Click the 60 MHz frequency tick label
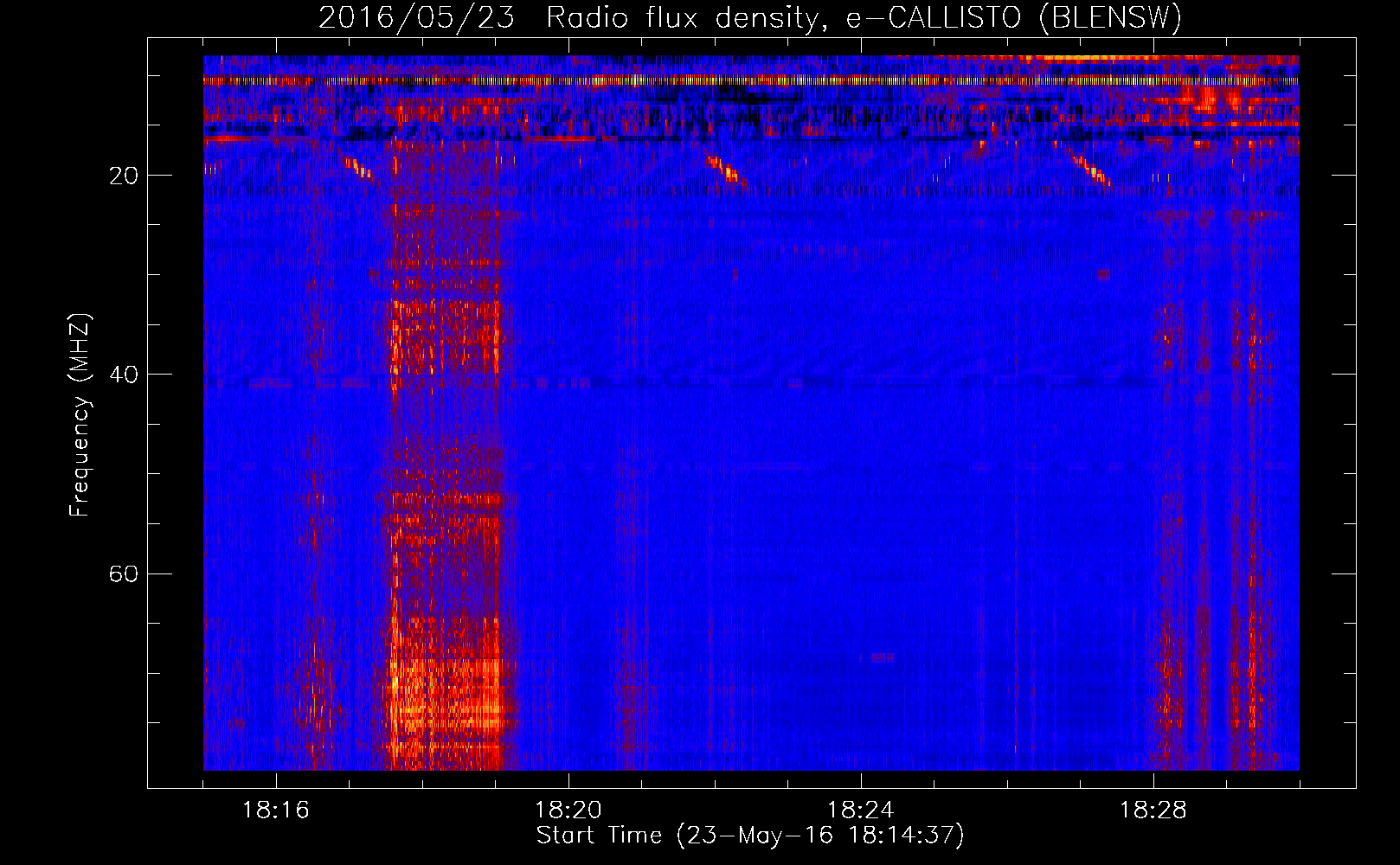The height and width of the screenshot is (865, 1400). pyautogui.click(x=124, y=573)
